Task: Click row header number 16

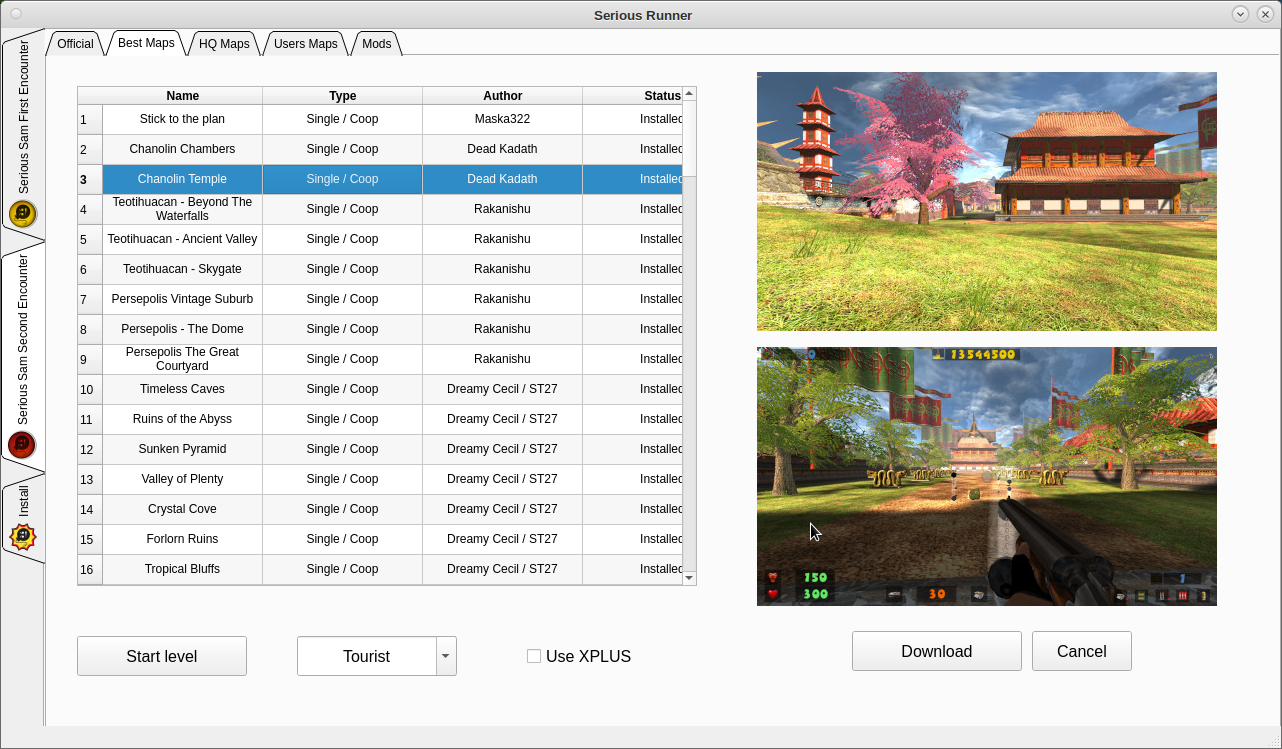Action: click(x=90, y=570)
